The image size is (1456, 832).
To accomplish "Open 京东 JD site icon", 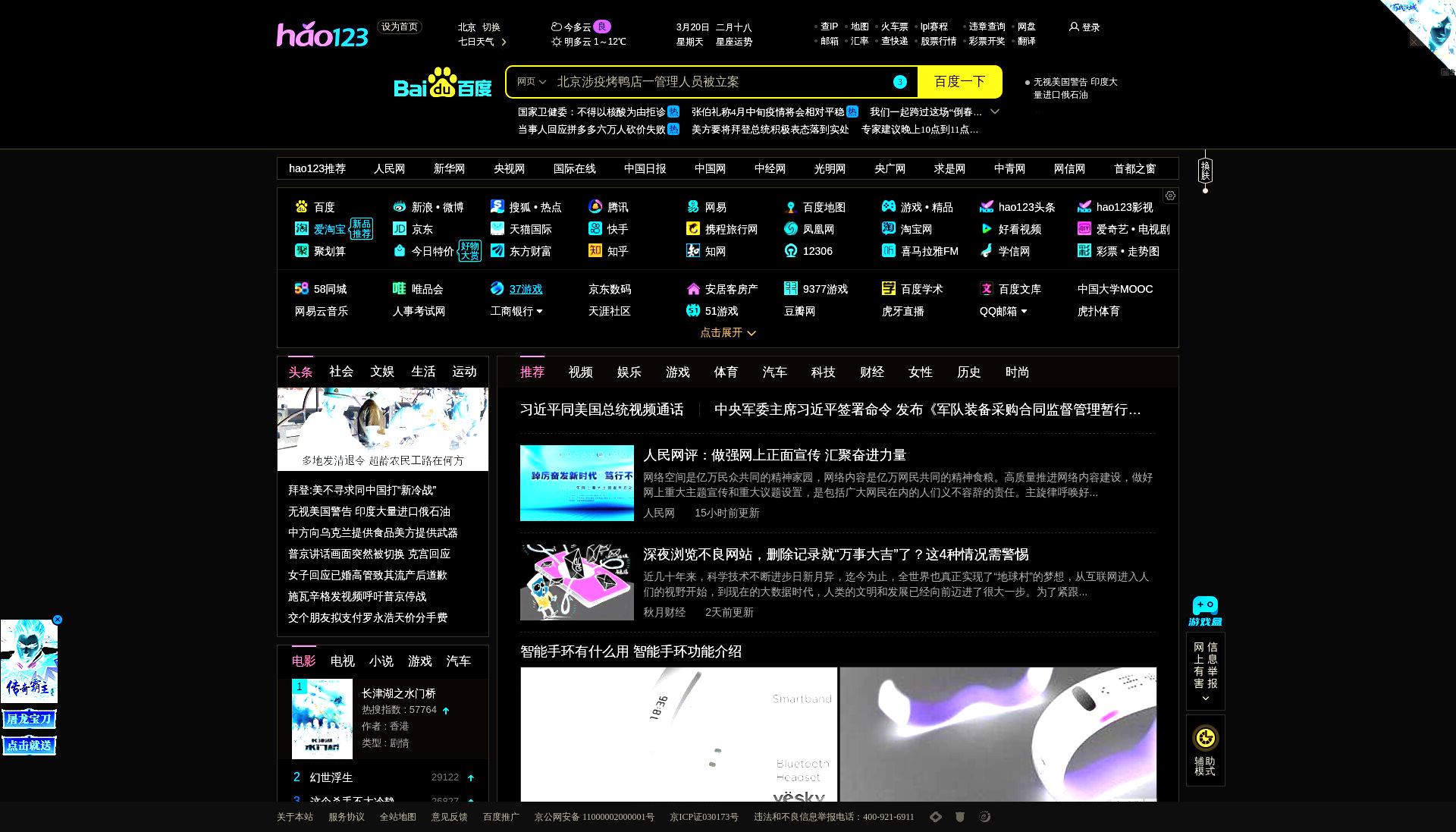I will (400, 228).
